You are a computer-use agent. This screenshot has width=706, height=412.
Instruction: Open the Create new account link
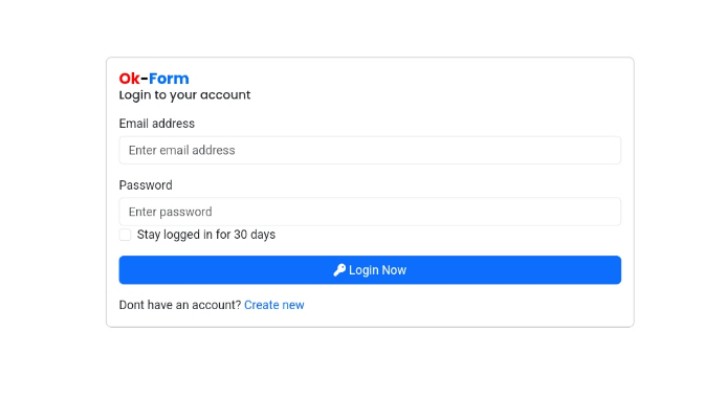point(274,305)
